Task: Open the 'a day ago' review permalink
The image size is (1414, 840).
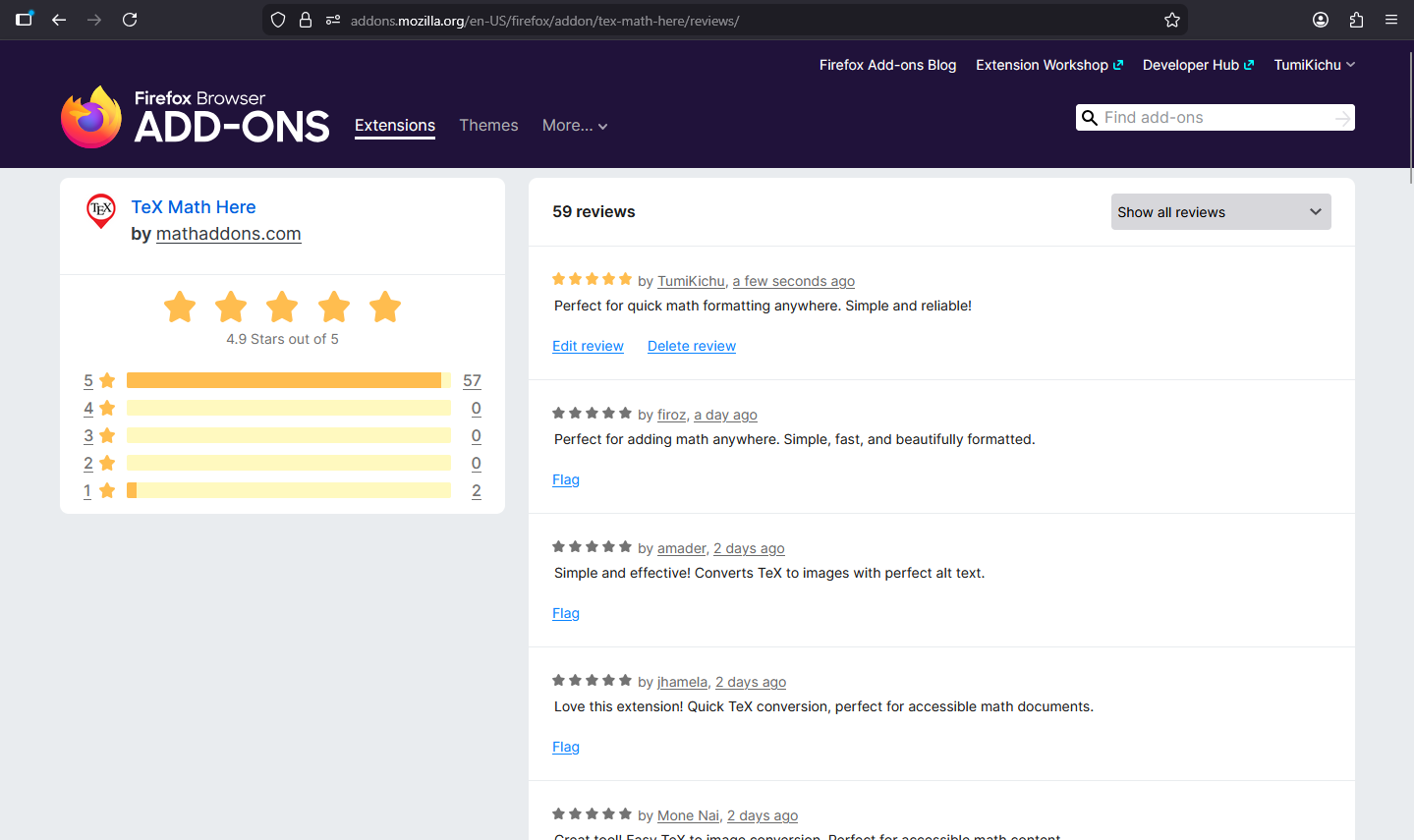Action: point(726,415)
